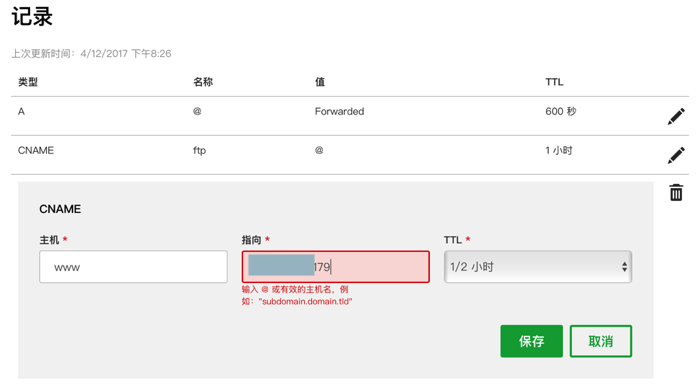700x389 pixels.
Task: Click the 记录 page heading
Action: (32, 17)
